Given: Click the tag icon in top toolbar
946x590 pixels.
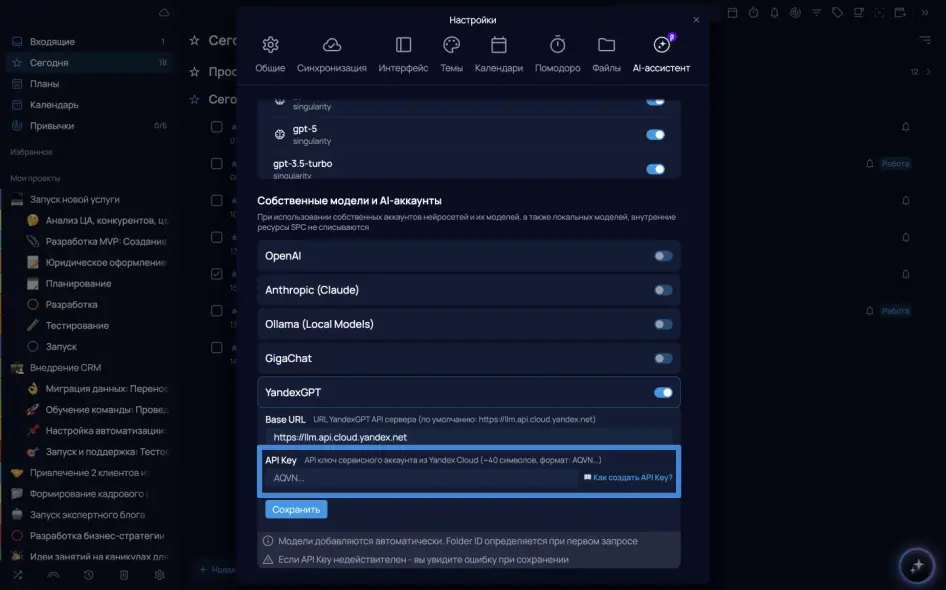Looking at the screenshot, I should (837, 12).
